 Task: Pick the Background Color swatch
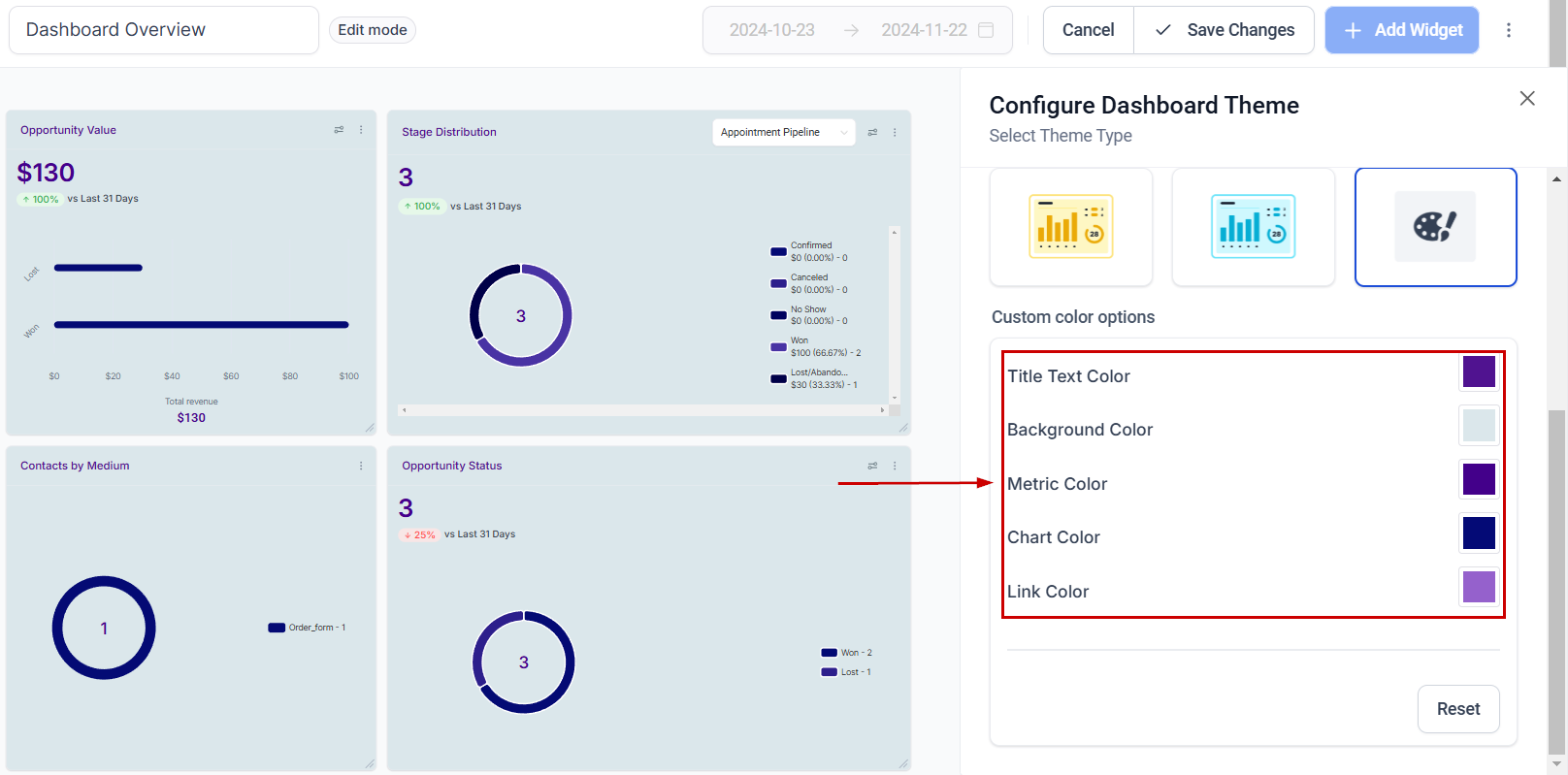1479,425
